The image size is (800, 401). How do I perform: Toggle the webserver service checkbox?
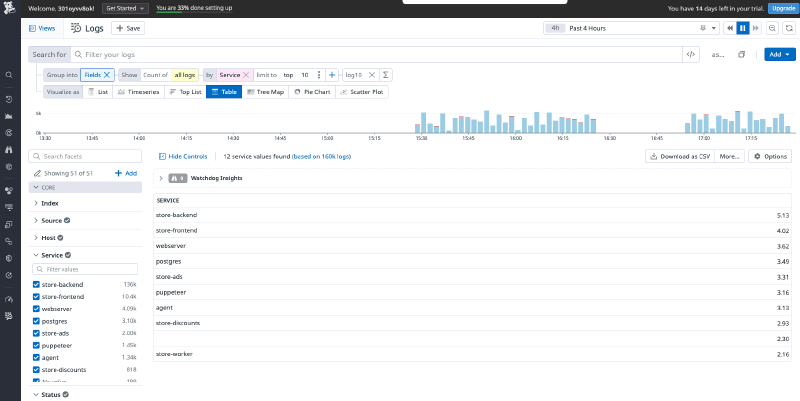pos(37,309)
